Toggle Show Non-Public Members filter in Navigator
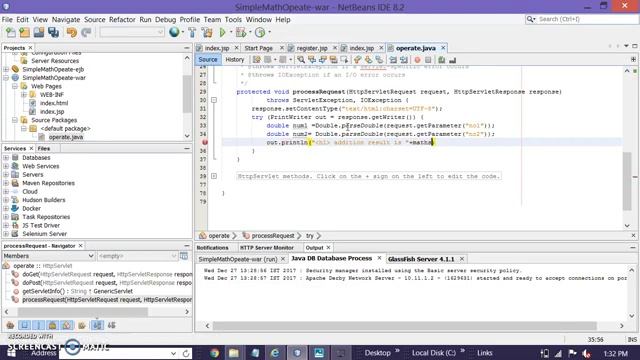 [53, 325]
